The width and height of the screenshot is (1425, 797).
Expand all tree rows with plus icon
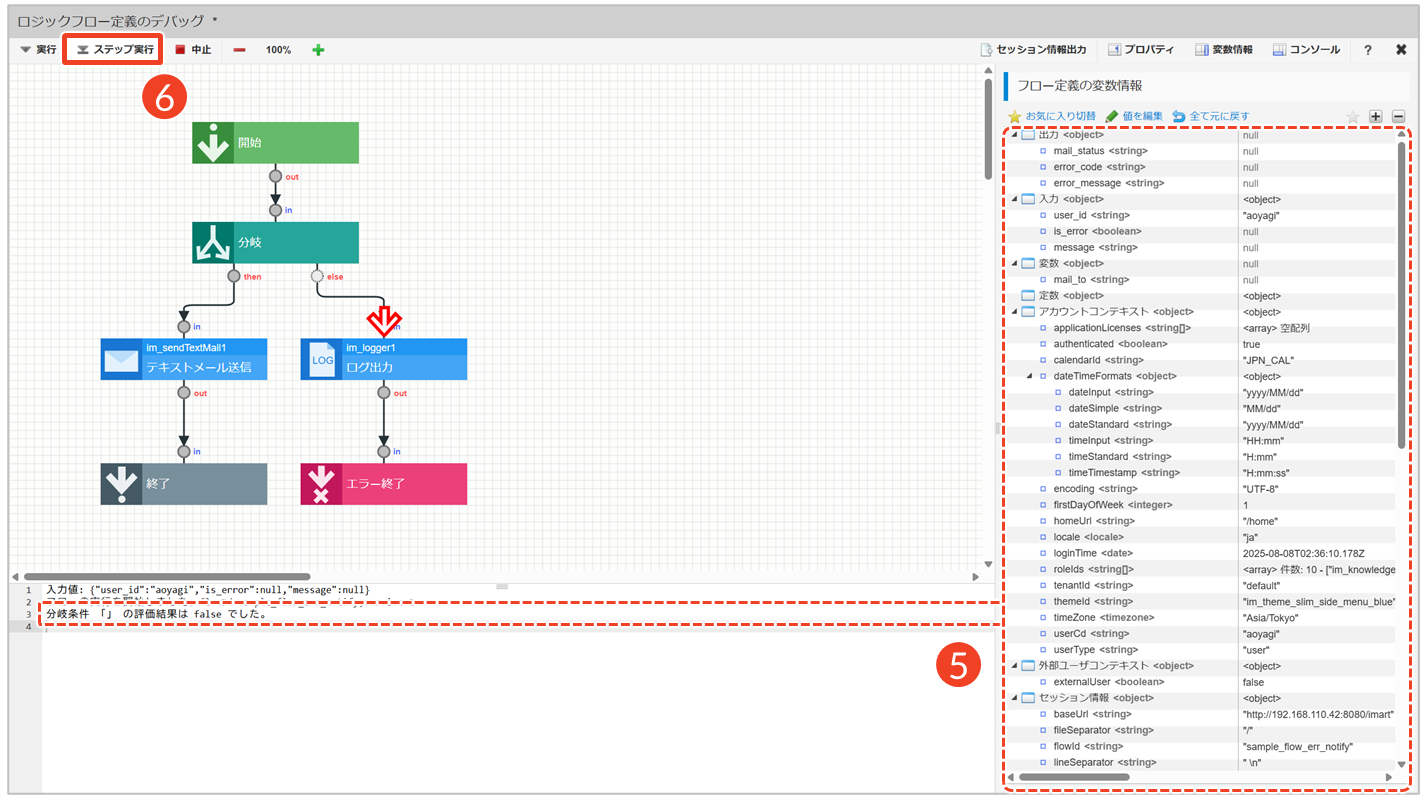coord(1376,116)
